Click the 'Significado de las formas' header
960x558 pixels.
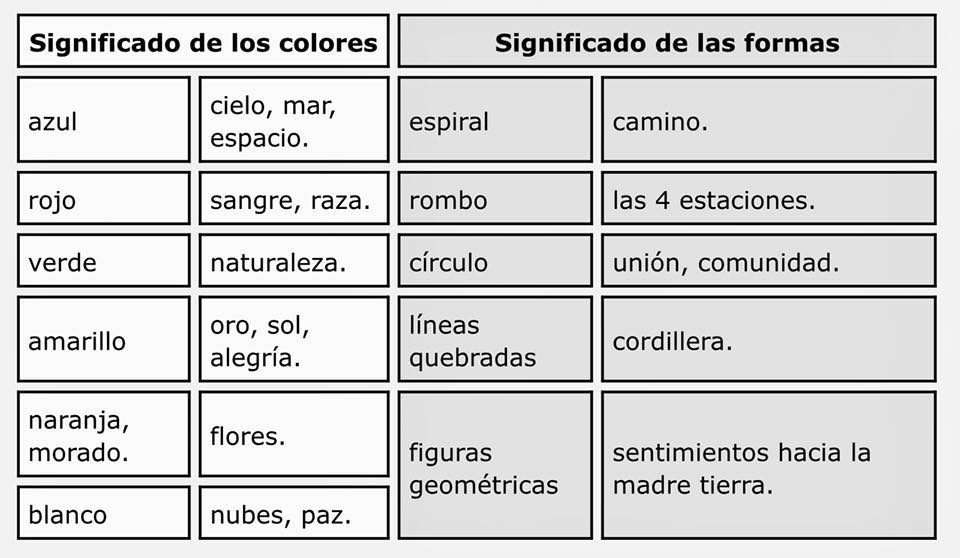(667, 41)
